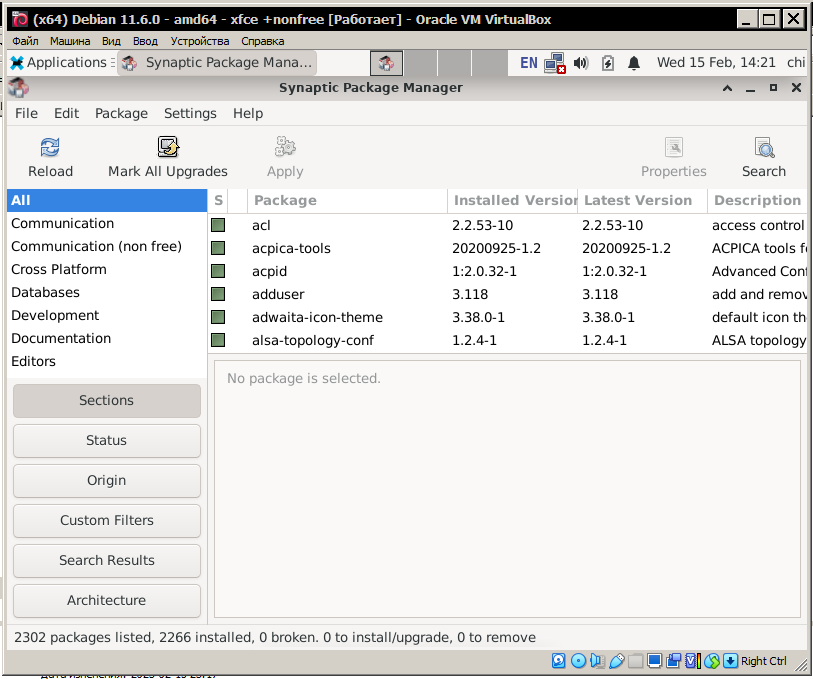
Task: Open the Applications menu in xfce panel
Action: pyautogui.click(x=61, y=63)
